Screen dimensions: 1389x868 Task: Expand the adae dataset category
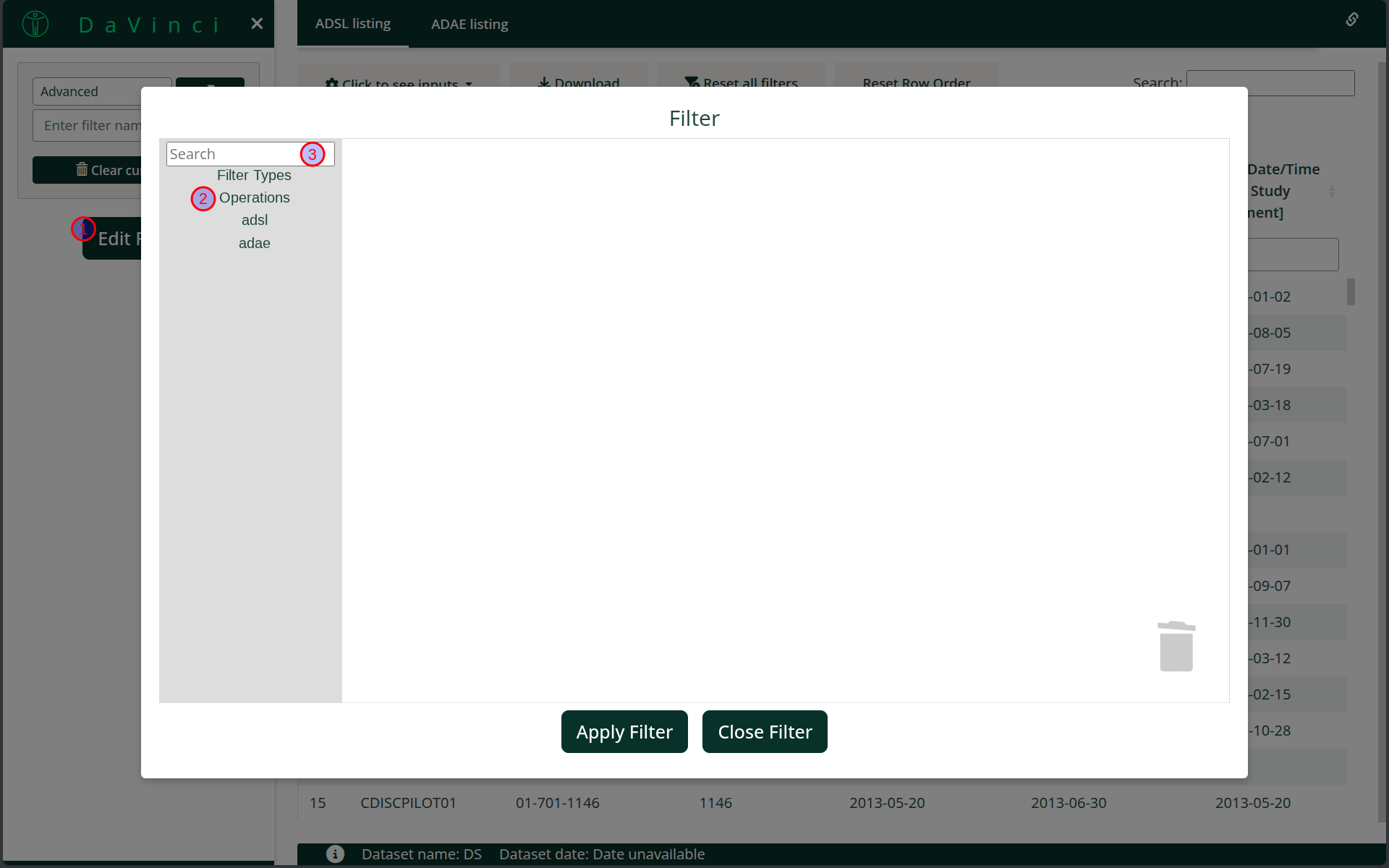click(255, 244)
